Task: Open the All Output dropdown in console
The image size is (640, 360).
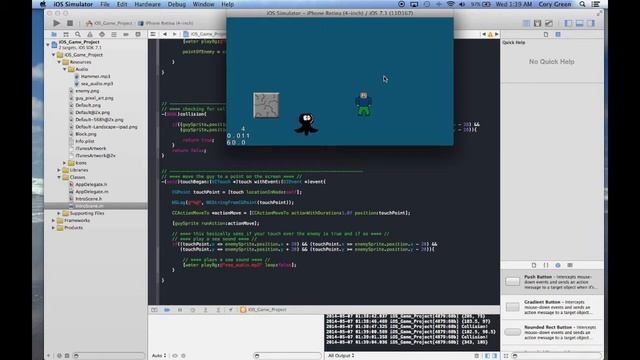Action: (341, 356)
